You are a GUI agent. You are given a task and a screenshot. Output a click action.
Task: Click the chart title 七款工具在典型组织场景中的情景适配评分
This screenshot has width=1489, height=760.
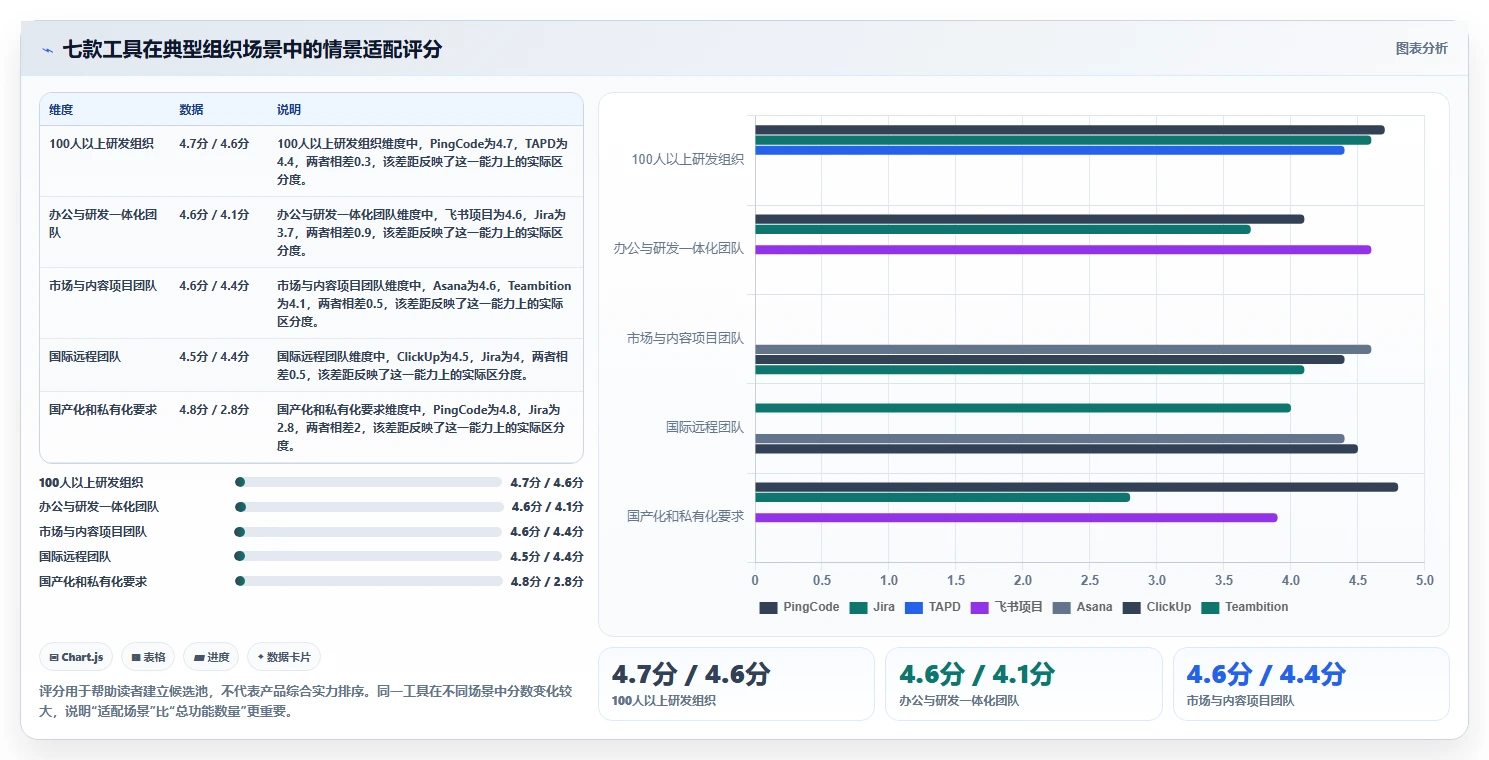[252, 49]
